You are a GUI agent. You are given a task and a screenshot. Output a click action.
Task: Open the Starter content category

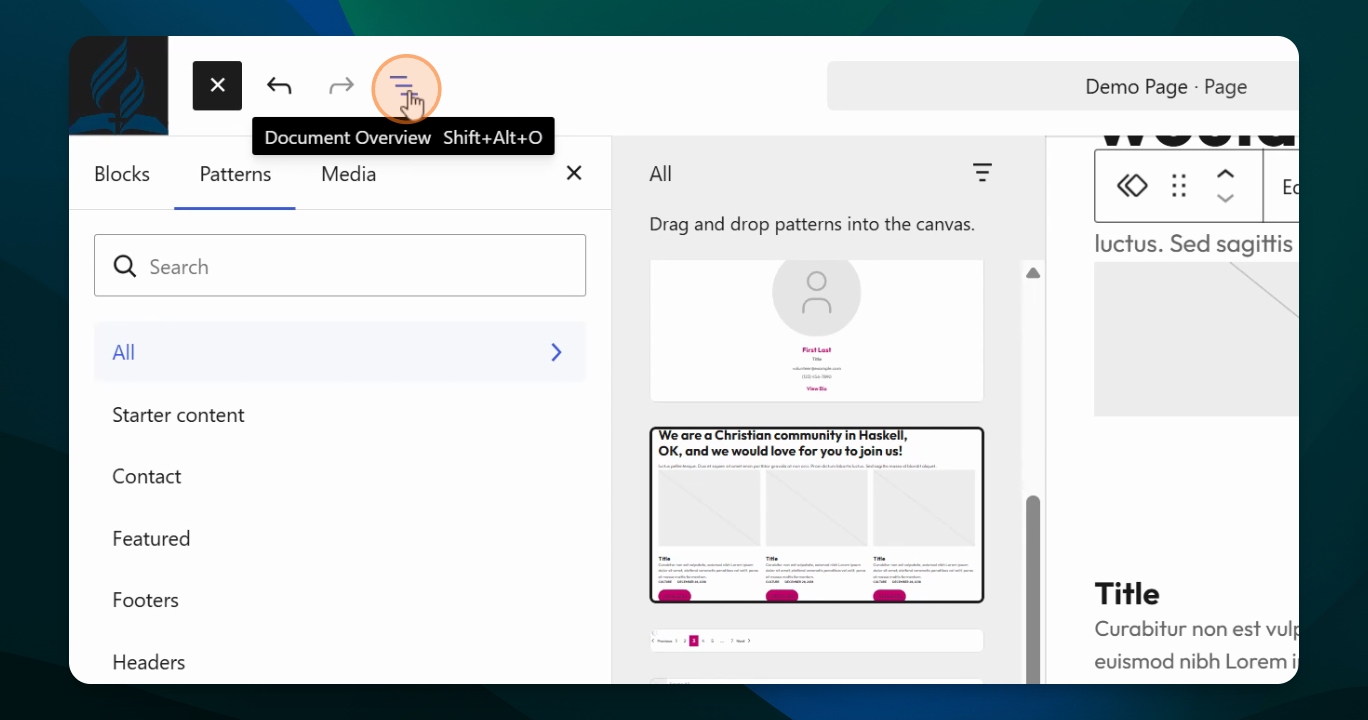[x=340, y=415]
